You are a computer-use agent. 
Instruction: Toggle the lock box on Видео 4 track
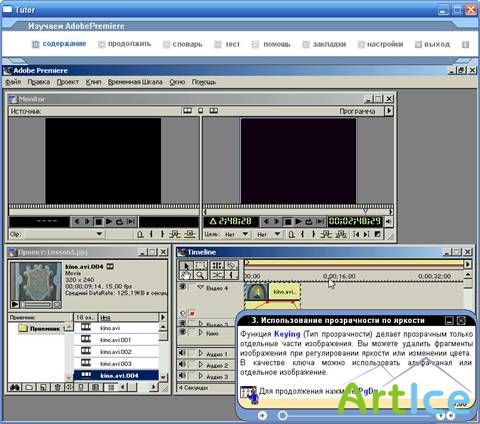pyautogui.click(x=192, y=287)
